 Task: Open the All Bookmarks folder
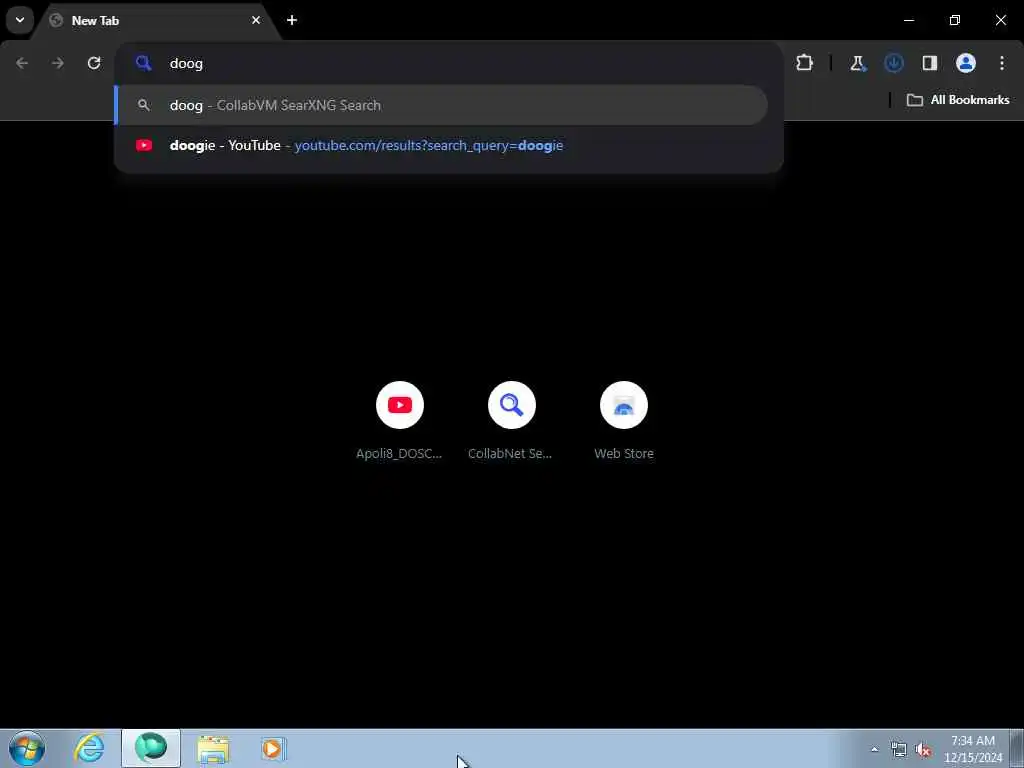click(958, 100)
